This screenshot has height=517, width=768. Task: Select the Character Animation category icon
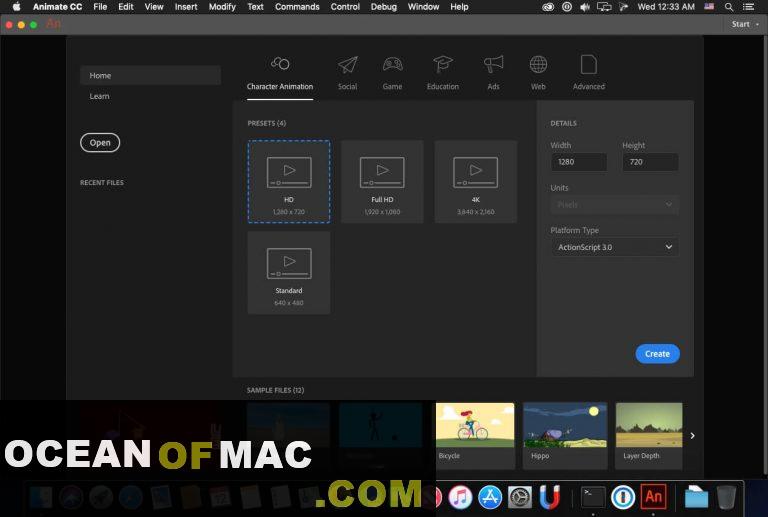click(x=280, y=64)
